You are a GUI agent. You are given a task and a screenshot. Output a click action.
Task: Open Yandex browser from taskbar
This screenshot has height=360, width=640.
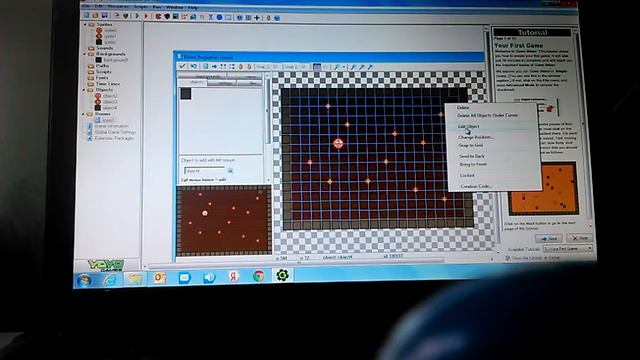pyautogui.click(x=233, y=277)
